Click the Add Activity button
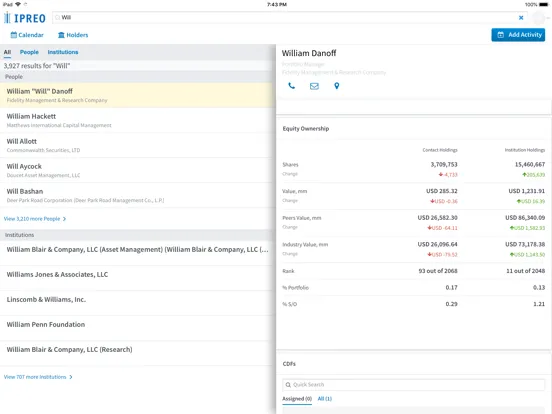The width and height of the screenshot is (552, 414). click(x=518, y=35)
